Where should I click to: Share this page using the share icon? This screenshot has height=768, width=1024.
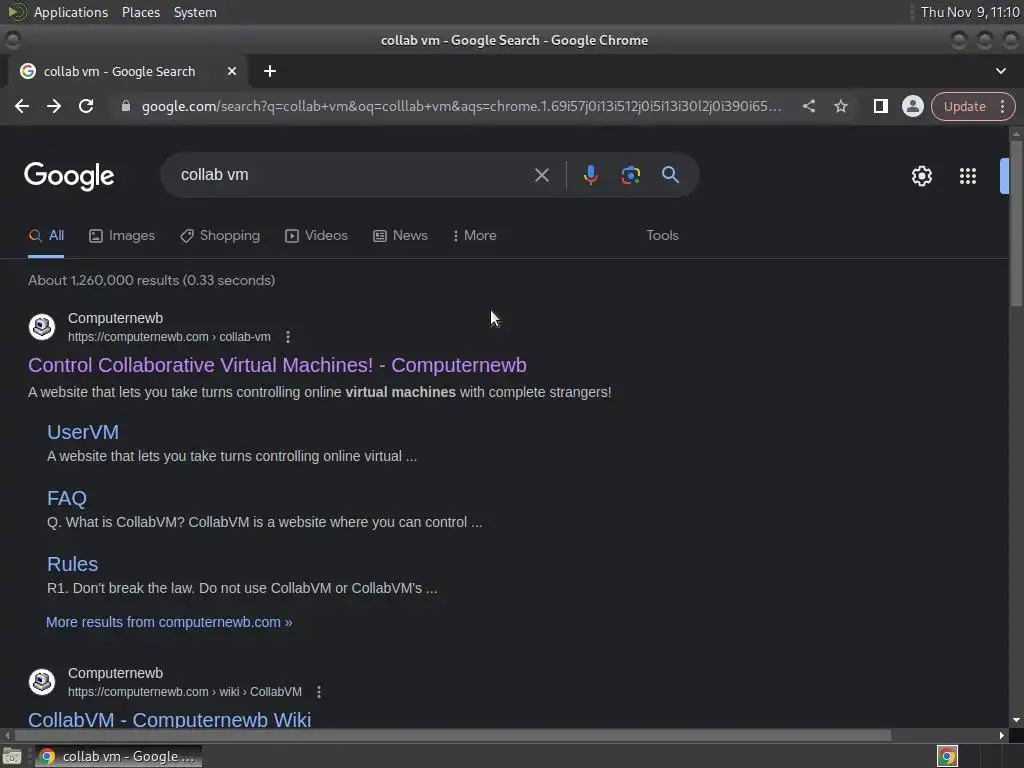[x=808, y=106]
